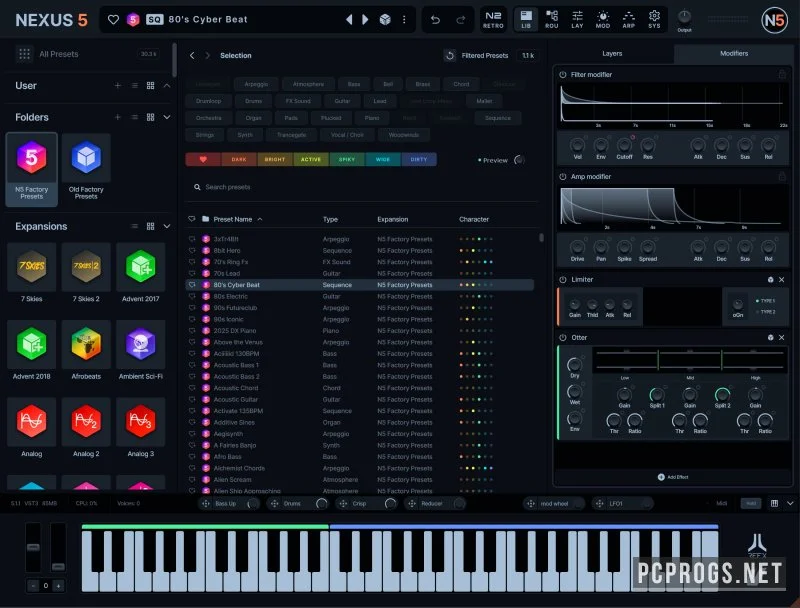Navigate back in the browser
This screenshot has height=608, width=800.
coord(192,56)
